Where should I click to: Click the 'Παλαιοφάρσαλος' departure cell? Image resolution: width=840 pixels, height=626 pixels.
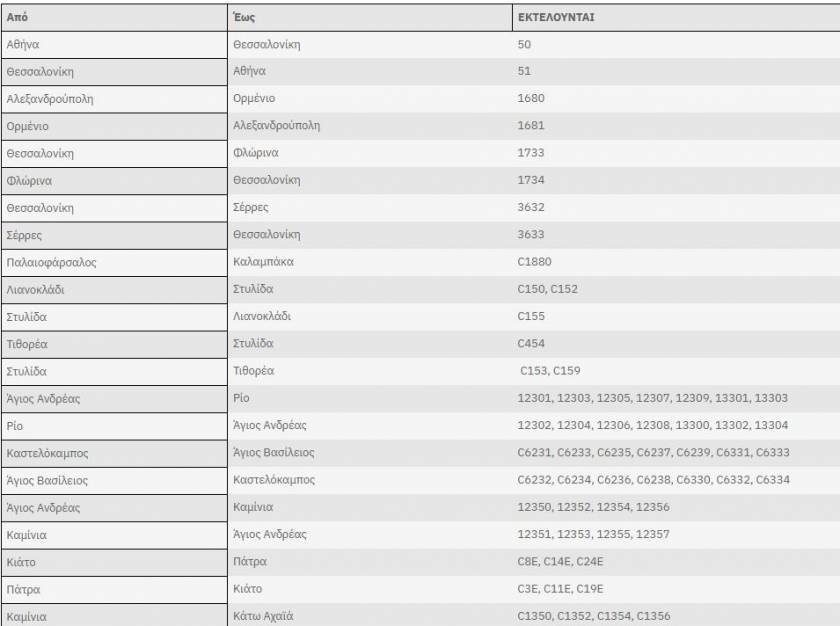(x=51, y=262)
